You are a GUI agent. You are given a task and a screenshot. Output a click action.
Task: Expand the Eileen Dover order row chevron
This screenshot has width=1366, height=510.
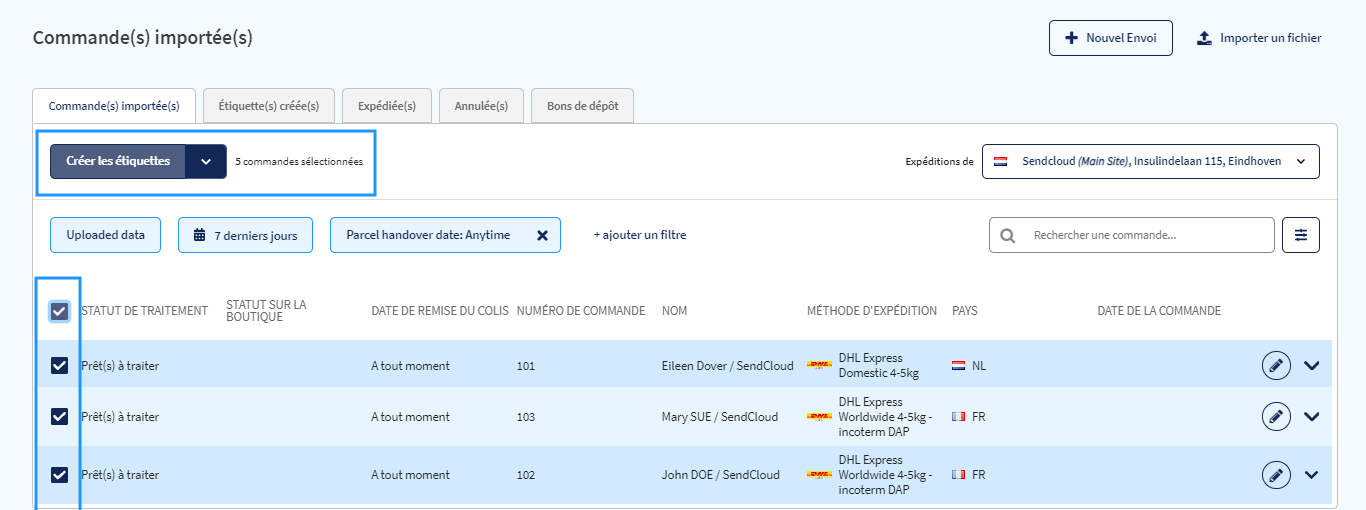(1312, 366)
